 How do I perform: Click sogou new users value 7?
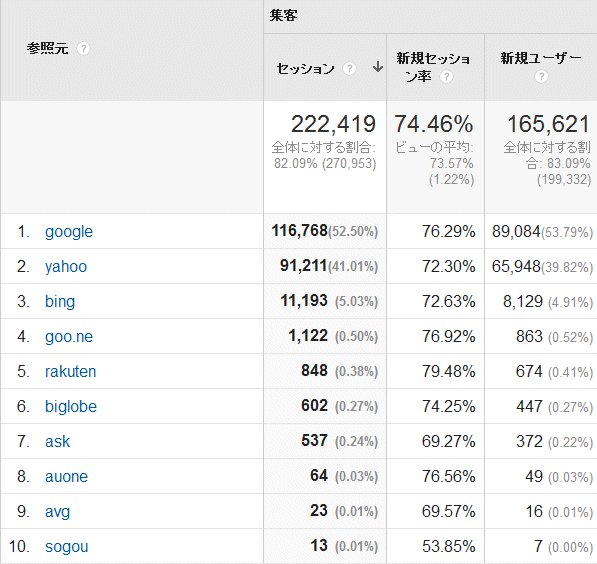point(538,547)
